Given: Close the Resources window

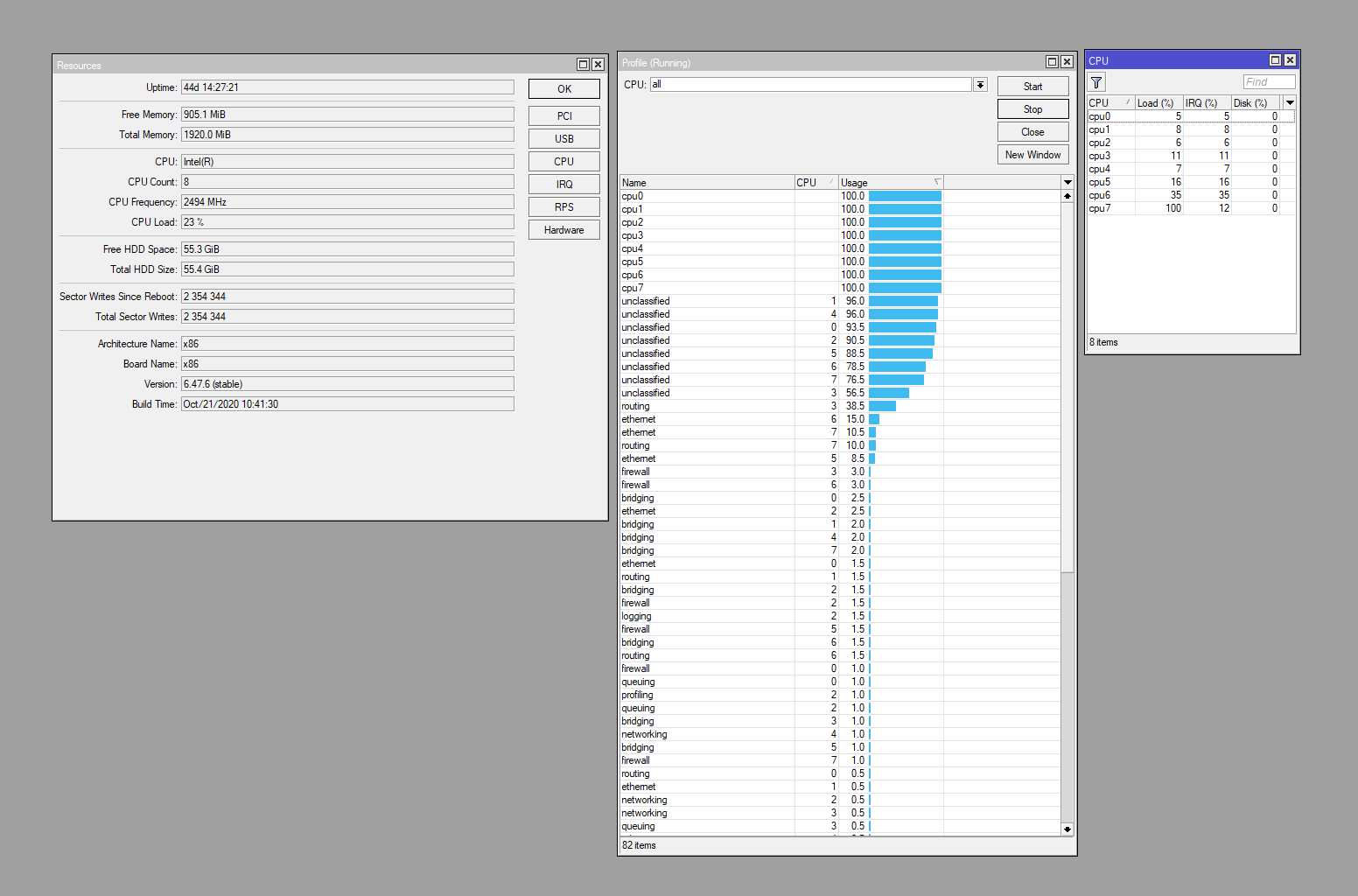Looking at the screenshot, I should click(x=598, y=65).
